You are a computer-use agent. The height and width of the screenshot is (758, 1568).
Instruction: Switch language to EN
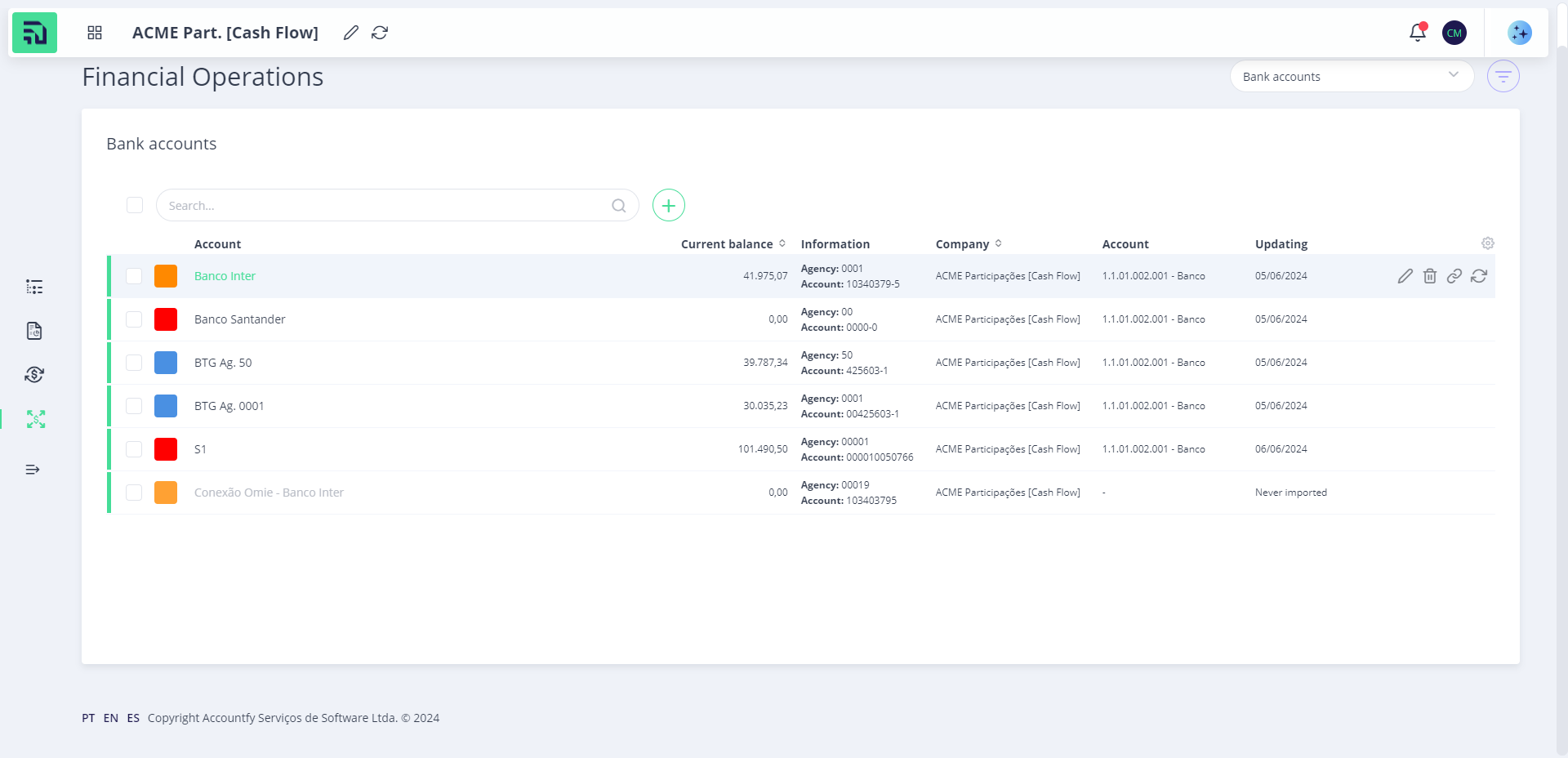pyautogui.click(x=111, y=718)
